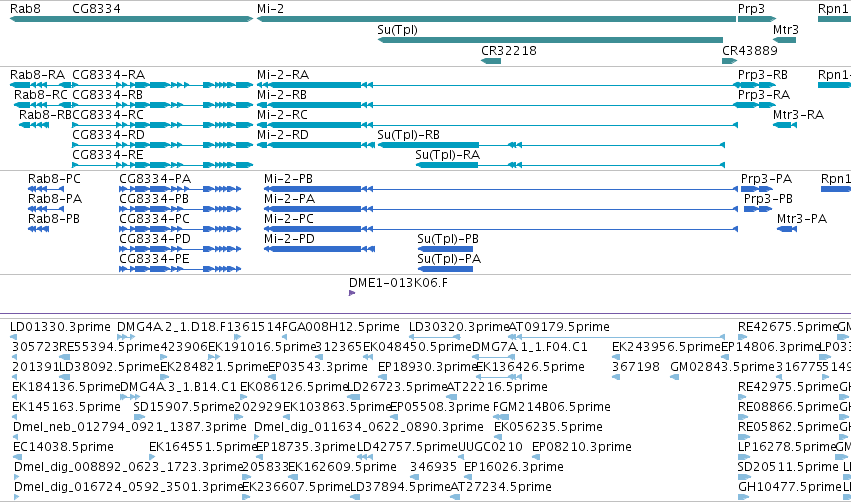Select protein Rab8-PB

[39, 229]
